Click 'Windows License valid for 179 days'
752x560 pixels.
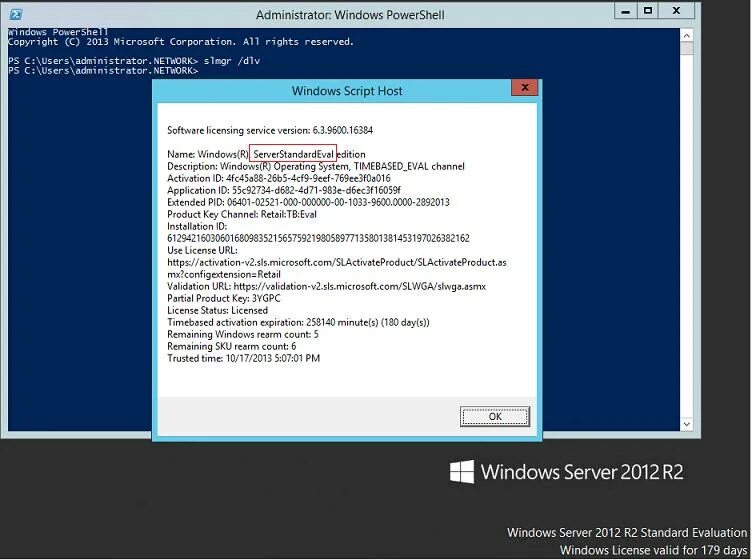pyautogui.click(x=653, y=550)
